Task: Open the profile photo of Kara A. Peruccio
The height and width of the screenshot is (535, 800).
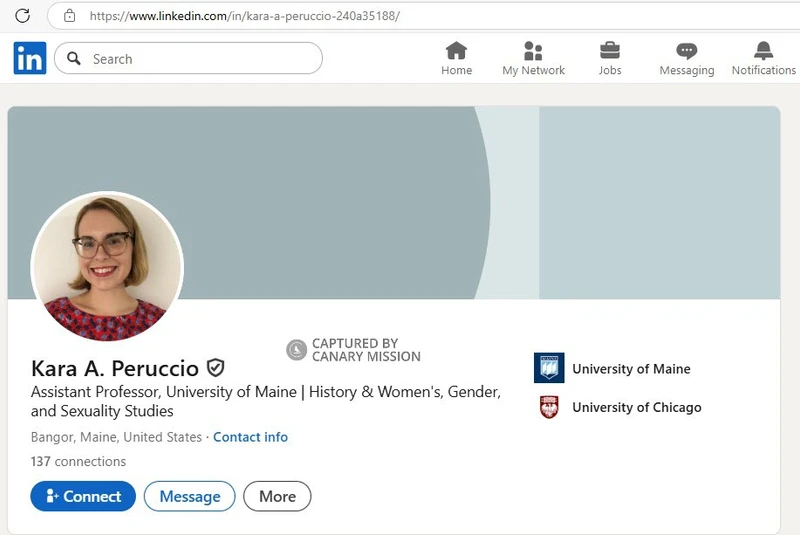Action: (x=107, y=267)
